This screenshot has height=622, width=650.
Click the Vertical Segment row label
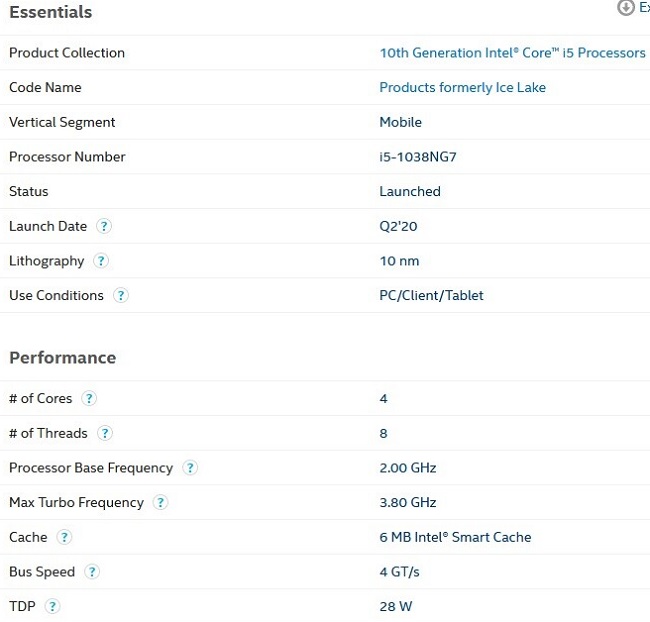pyautogui.click(x=62, y=122)
